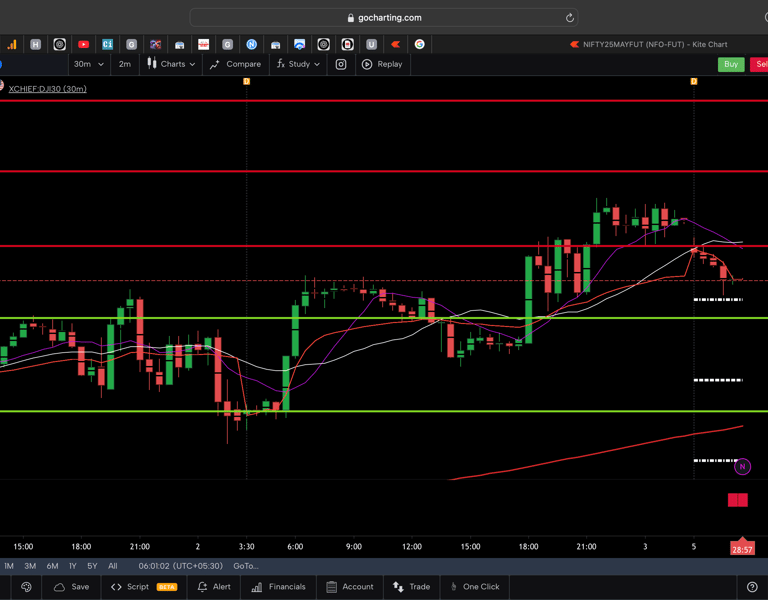Click the 06:01:02 (UTC+05:30) timezone text
This screenshot has height=600, width=768.
click(x=180, y=566)
